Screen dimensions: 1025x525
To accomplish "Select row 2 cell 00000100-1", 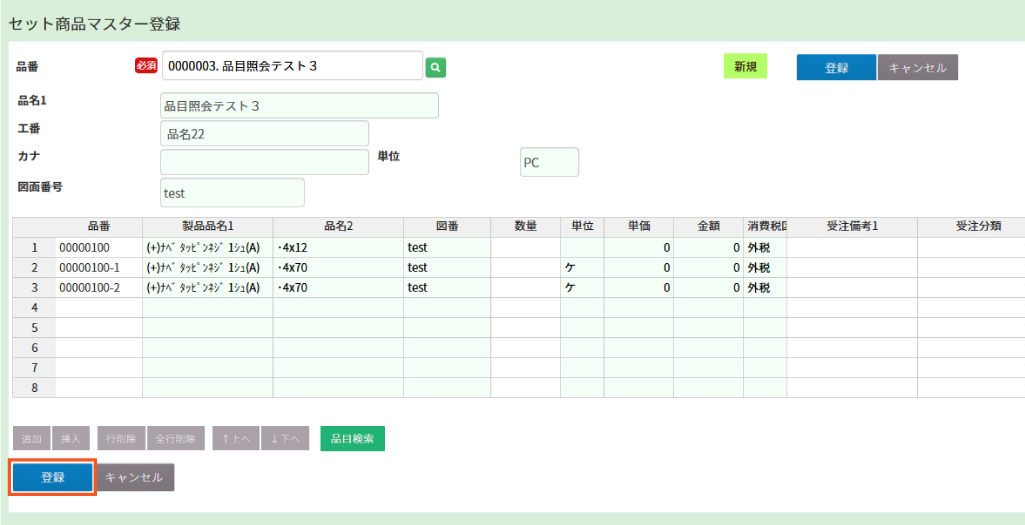I will click(x=98, y=267).
